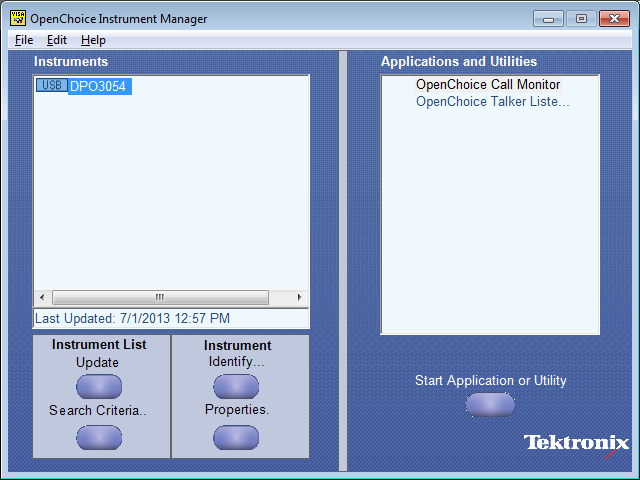Click the instruments list right scroll arrow
The image size is (640, 480).
[299, 298]
